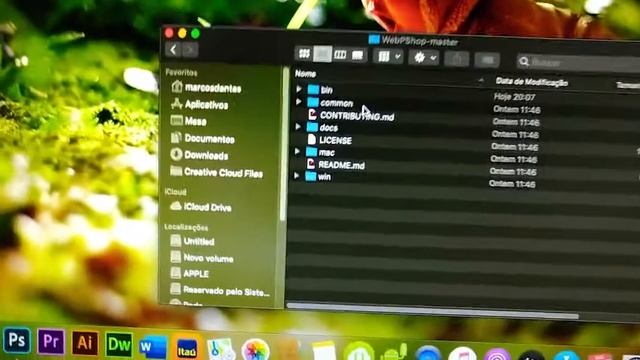Image resolution: width=640 pixels, height=360 pixels.
Task: Expand the win folder disclosure triangle
Action: pos(297,176)
